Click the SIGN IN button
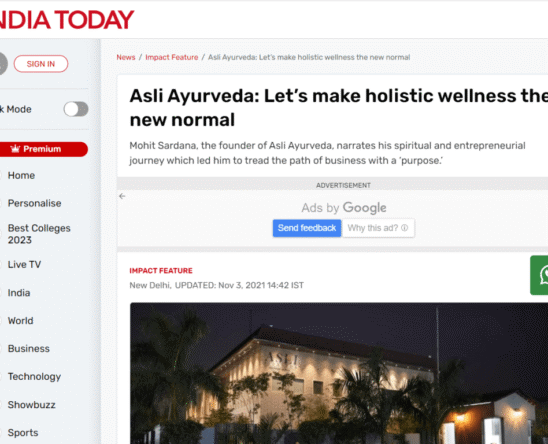Screen dimensions: 548x444 click(x=41, y=64)
